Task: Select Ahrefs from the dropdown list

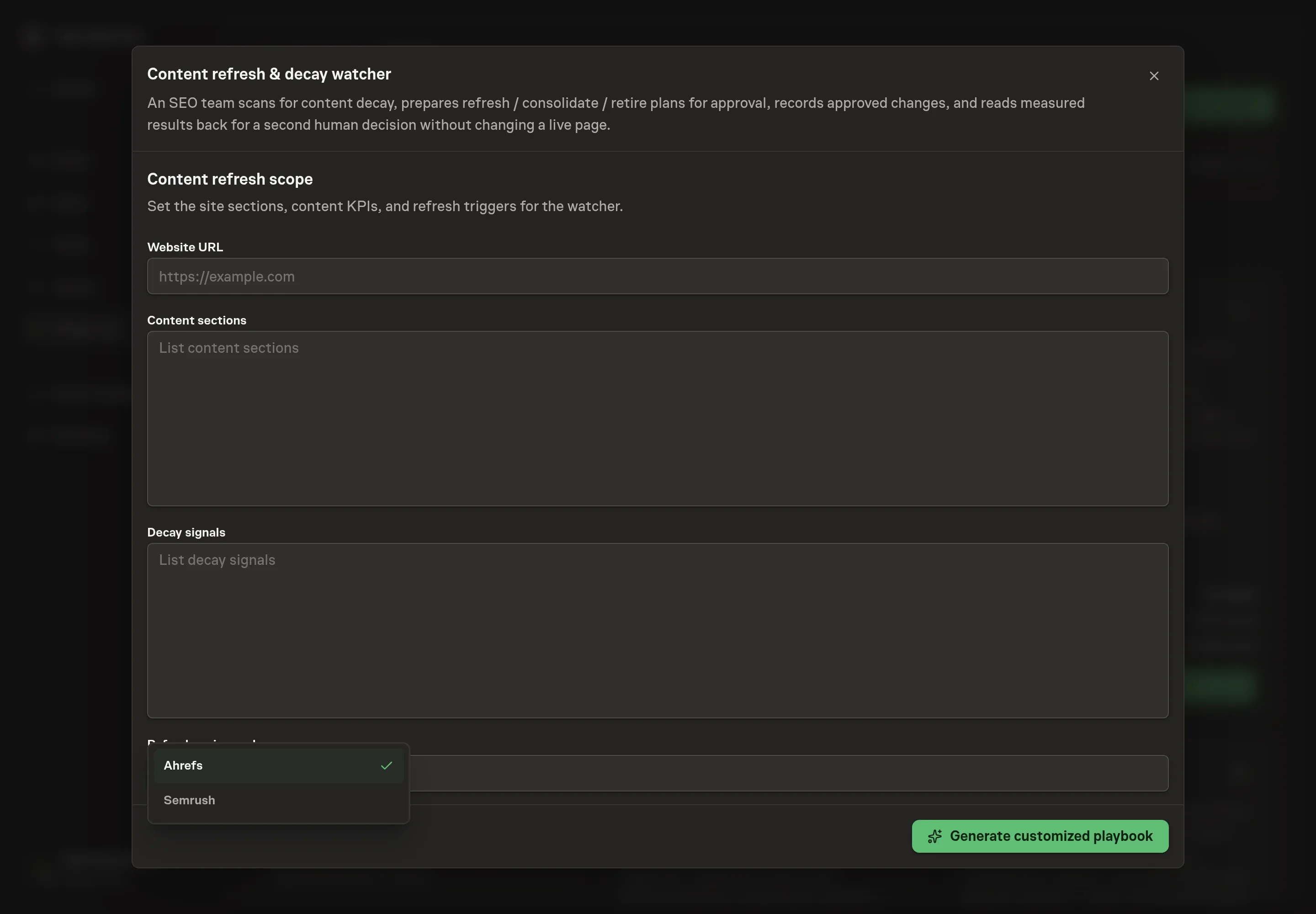Action: [278, 765]
